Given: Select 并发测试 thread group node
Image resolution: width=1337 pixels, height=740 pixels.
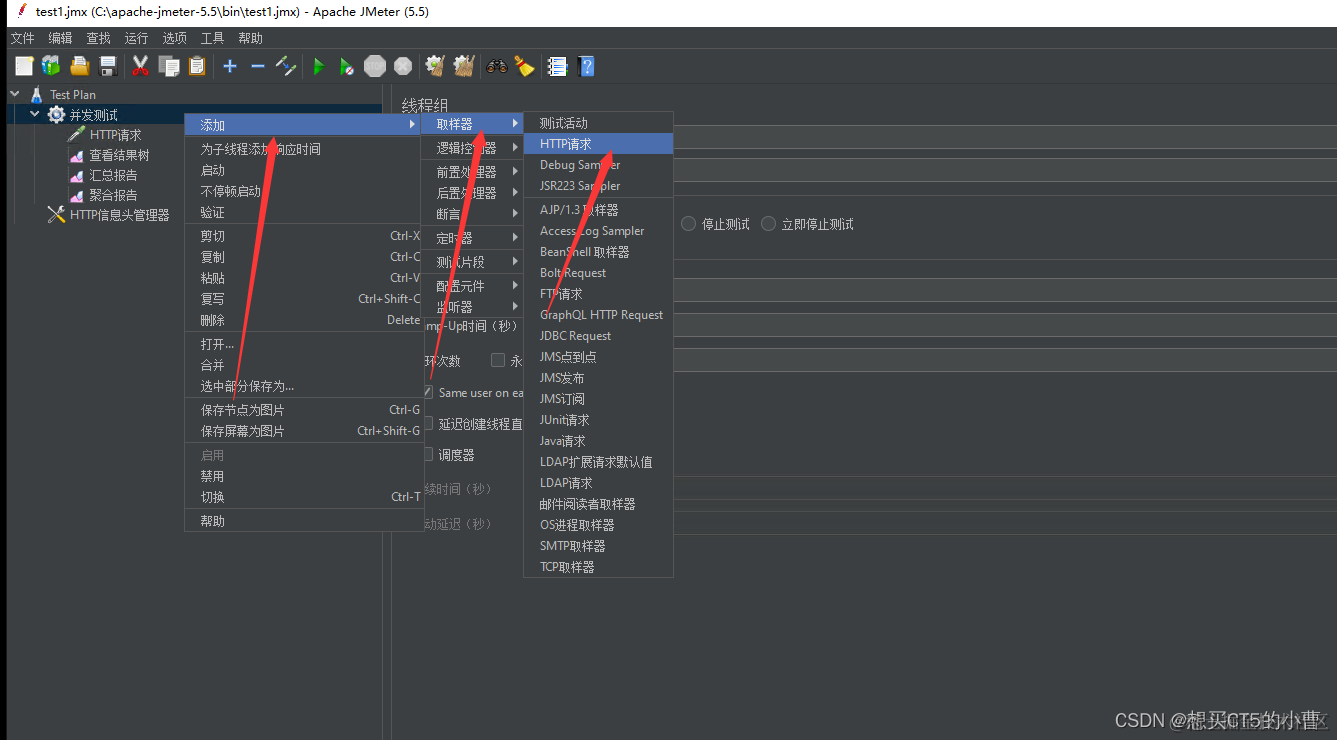Looking at the screenshot, I should [93, 115].
